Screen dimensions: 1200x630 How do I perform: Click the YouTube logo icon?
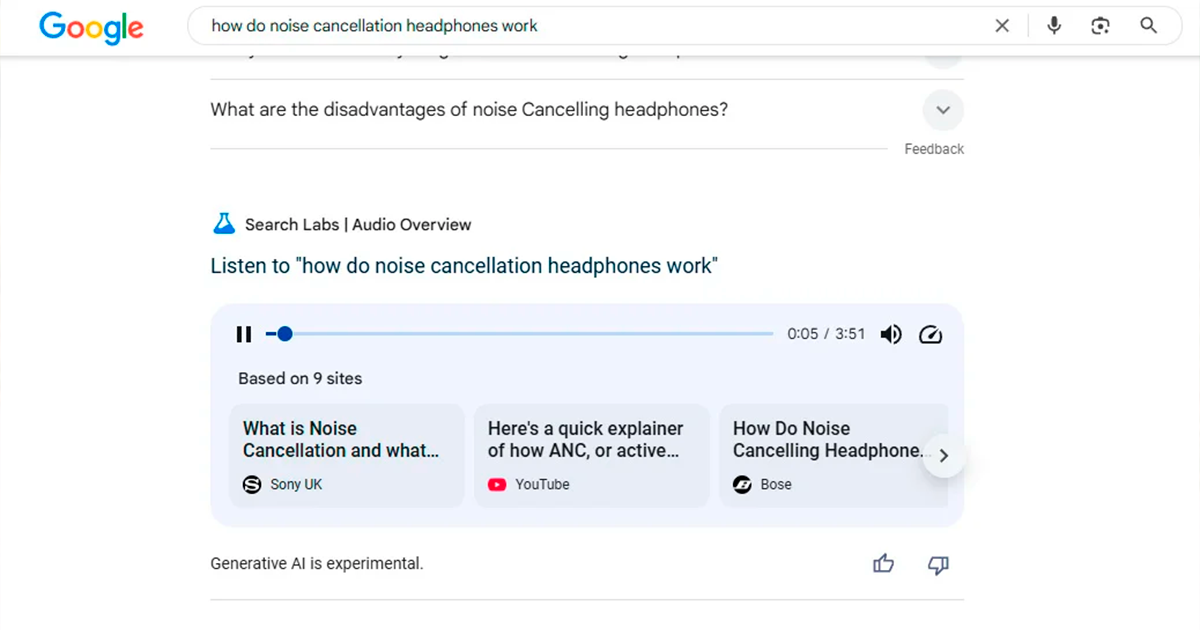497,484
